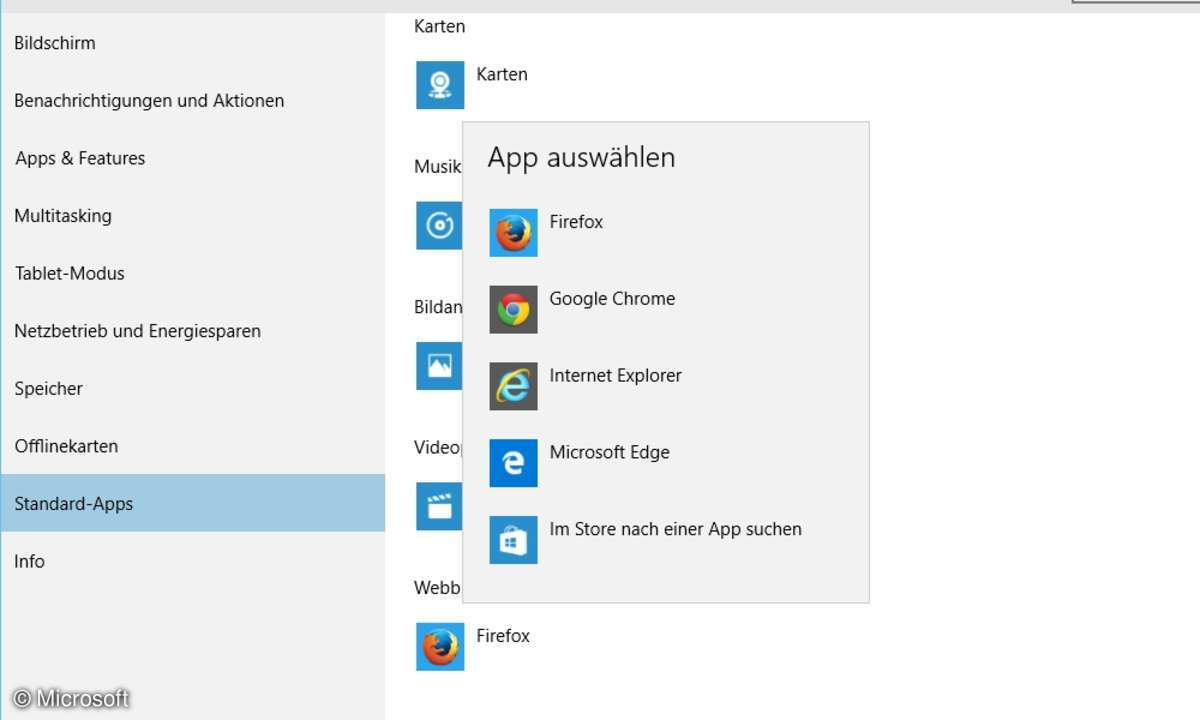Click the Karten default app name
Screen dimensions: 1200x720
(502, 74)
